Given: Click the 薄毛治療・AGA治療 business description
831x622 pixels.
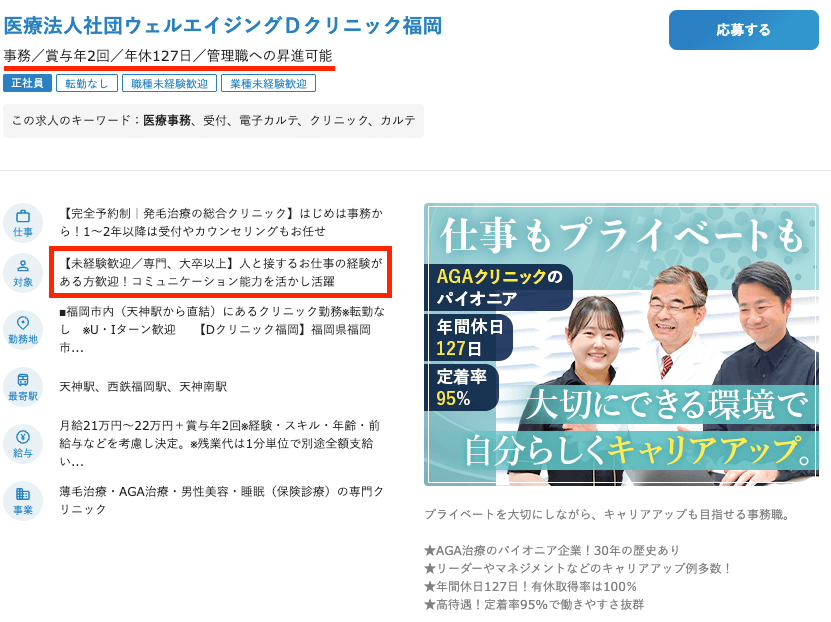Looking at the screenshot, I should (x=222, y=500).
